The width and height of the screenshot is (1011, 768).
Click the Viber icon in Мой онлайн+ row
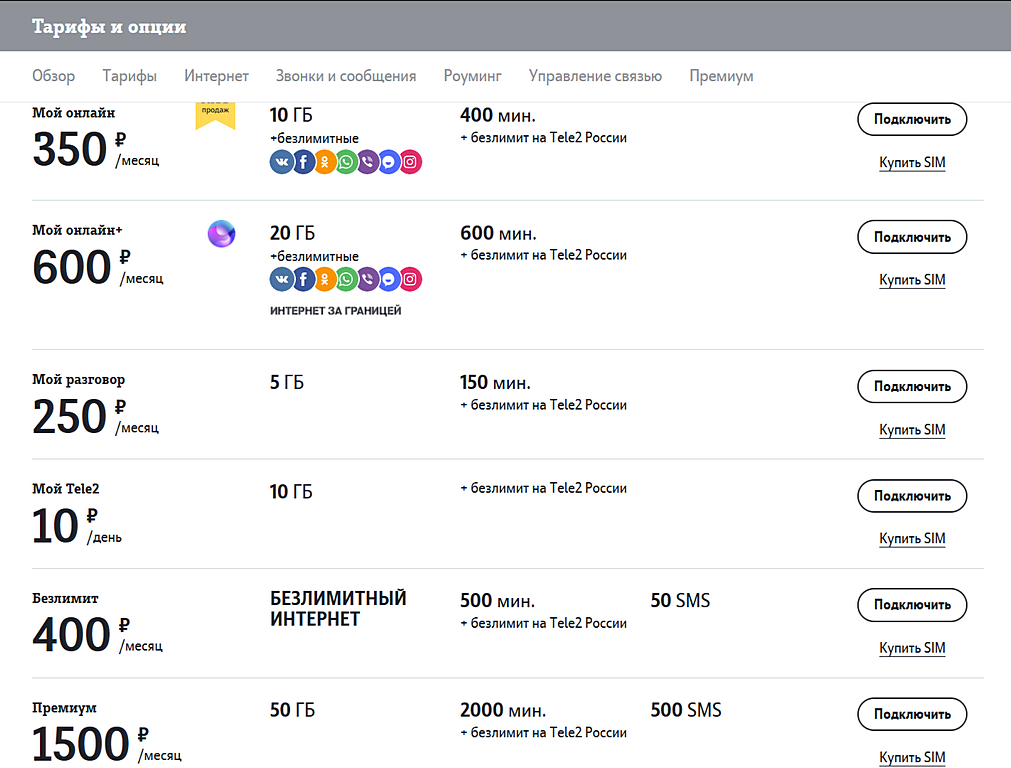368,279
